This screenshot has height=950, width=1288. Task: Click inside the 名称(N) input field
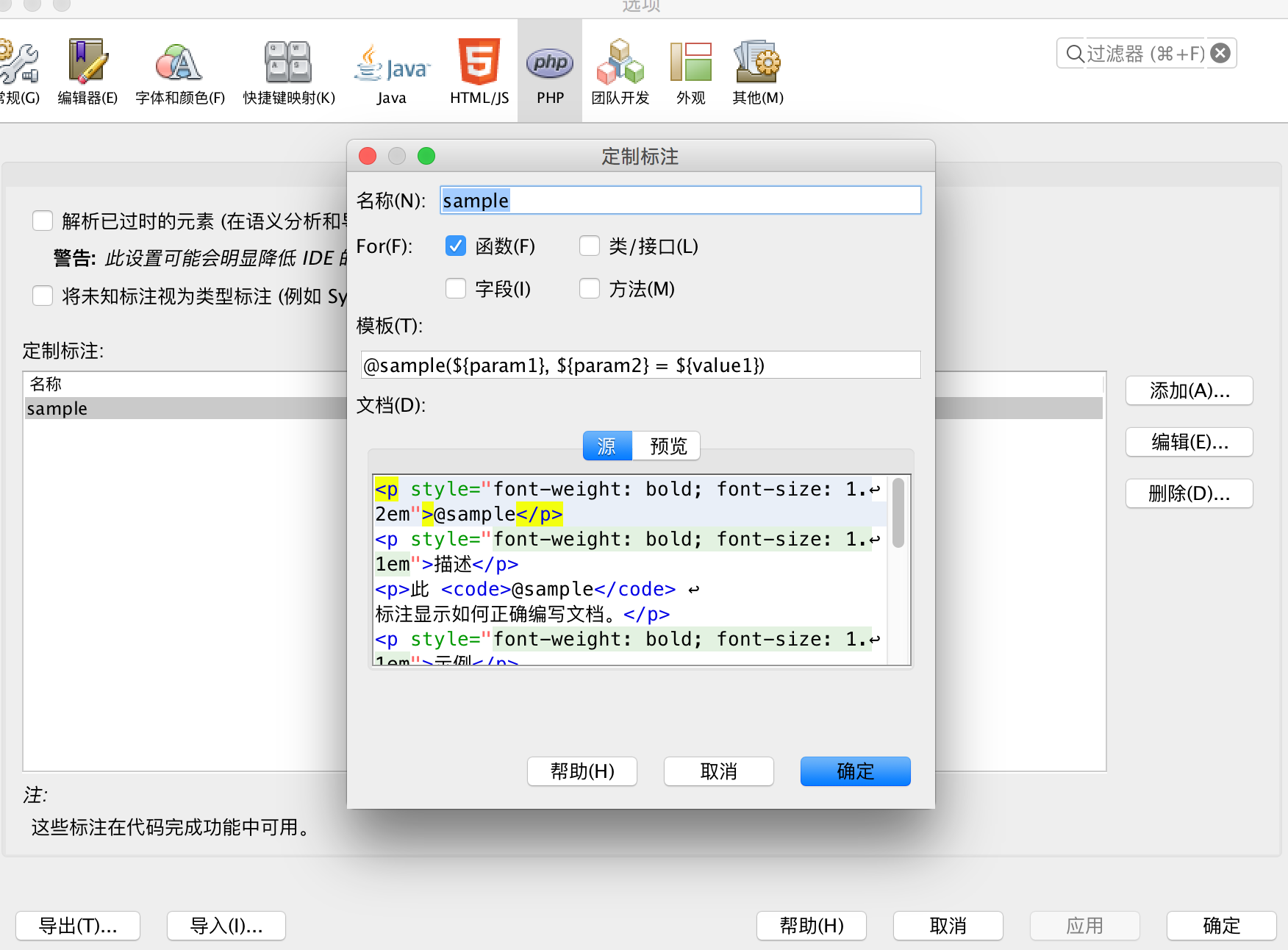pyautogui.click(x=679, y=199)
